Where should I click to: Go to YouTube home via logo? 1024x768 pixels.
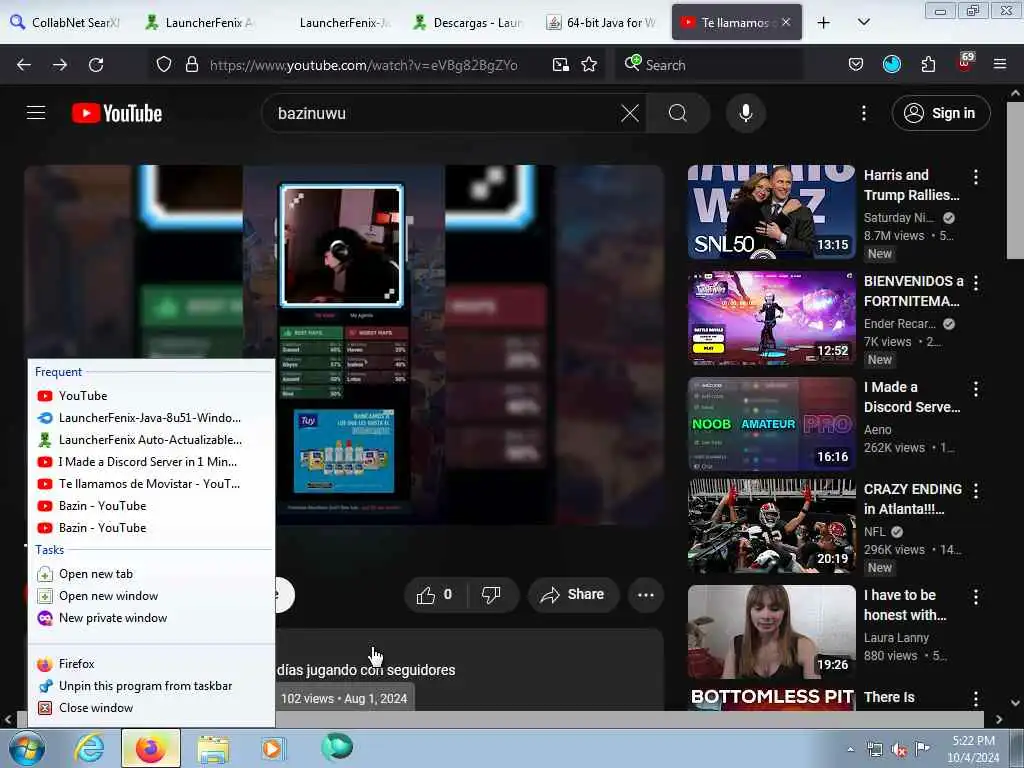pyautogui.click(x=117, y=113)
